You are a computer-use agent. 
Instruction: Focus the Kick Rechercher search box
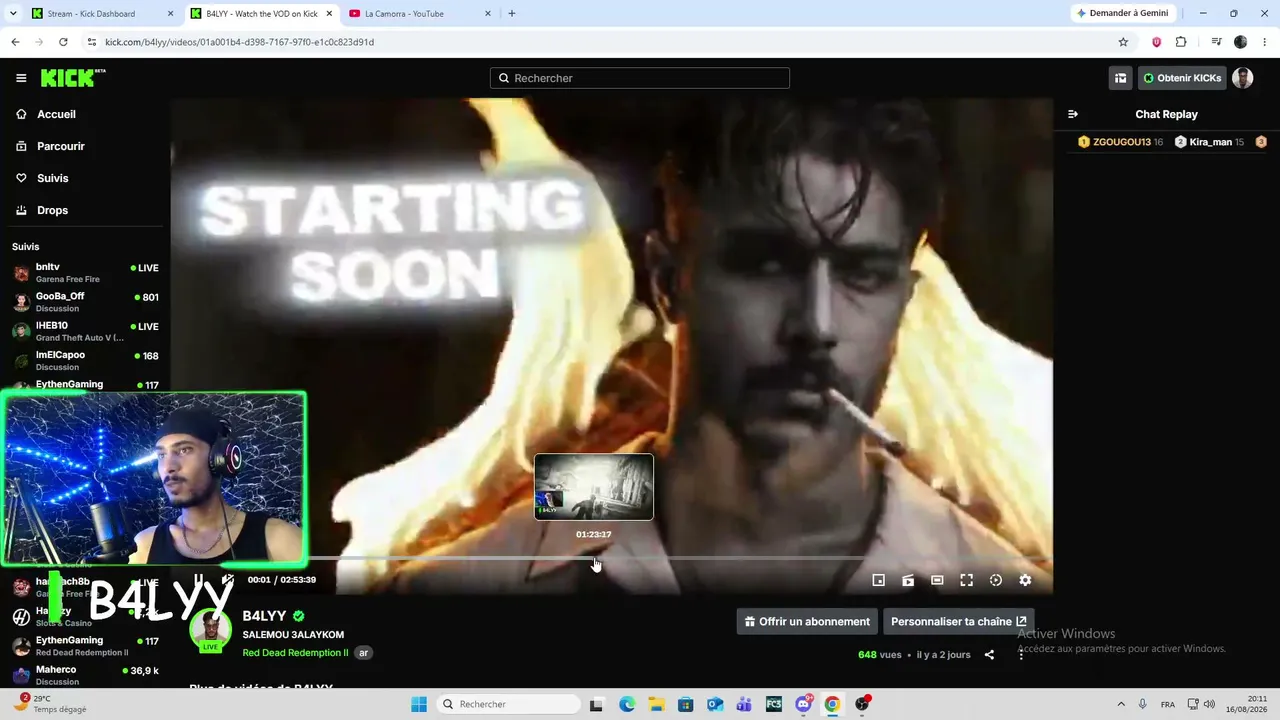click(x=640, y=78)
